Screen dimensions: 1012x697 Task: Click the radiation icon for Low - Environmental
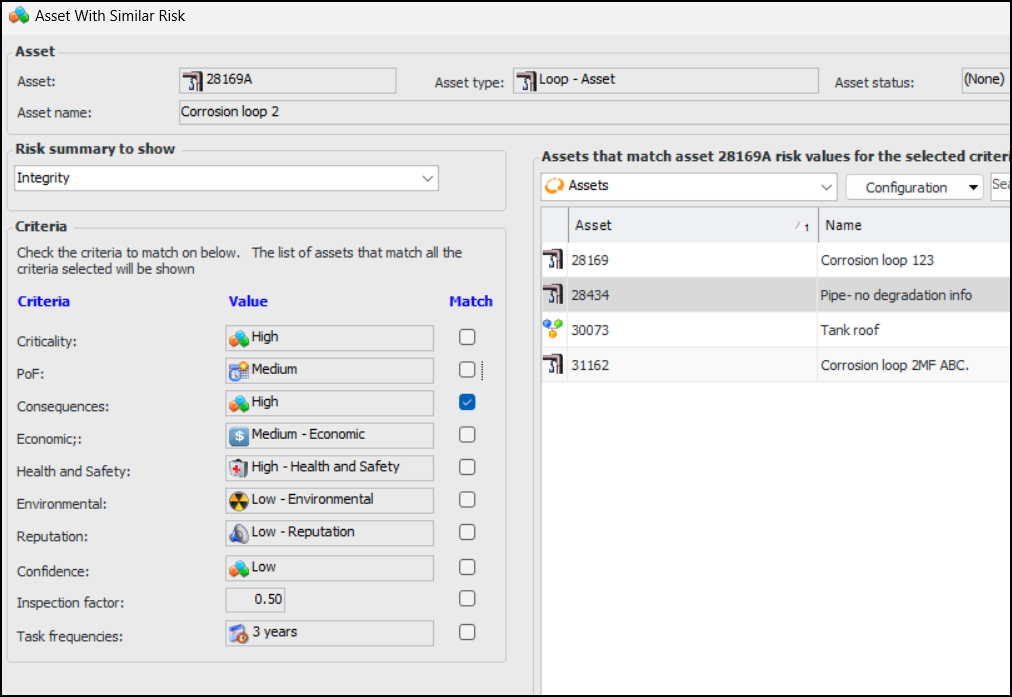pyautogui.click(x=239, y=501)
